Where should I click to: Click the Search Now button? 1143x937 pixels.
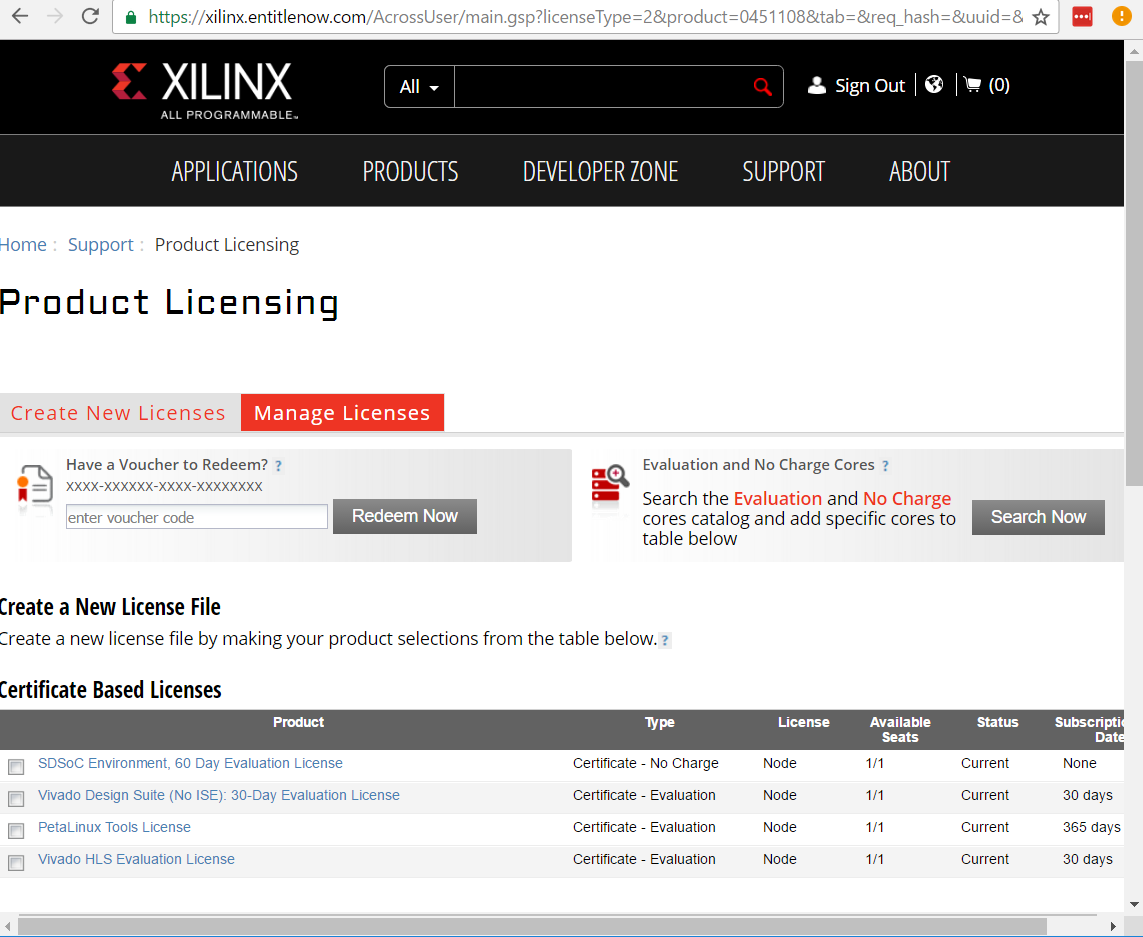coord(1038,517)
